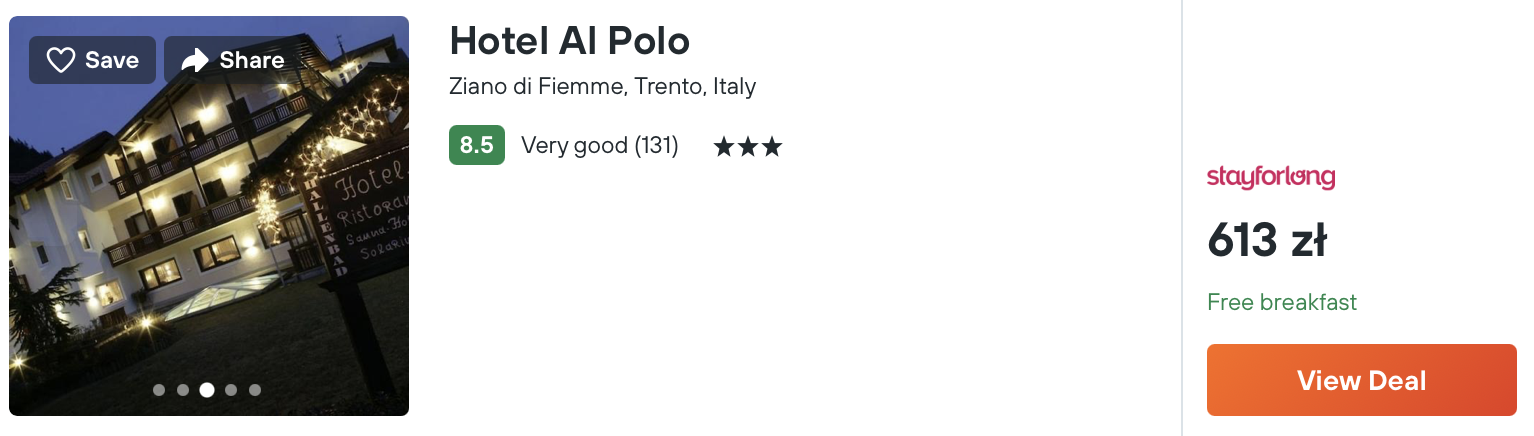1534x436 pixels.
Task: Jump to the first photo carousel dot
Action: click(159, 390)
